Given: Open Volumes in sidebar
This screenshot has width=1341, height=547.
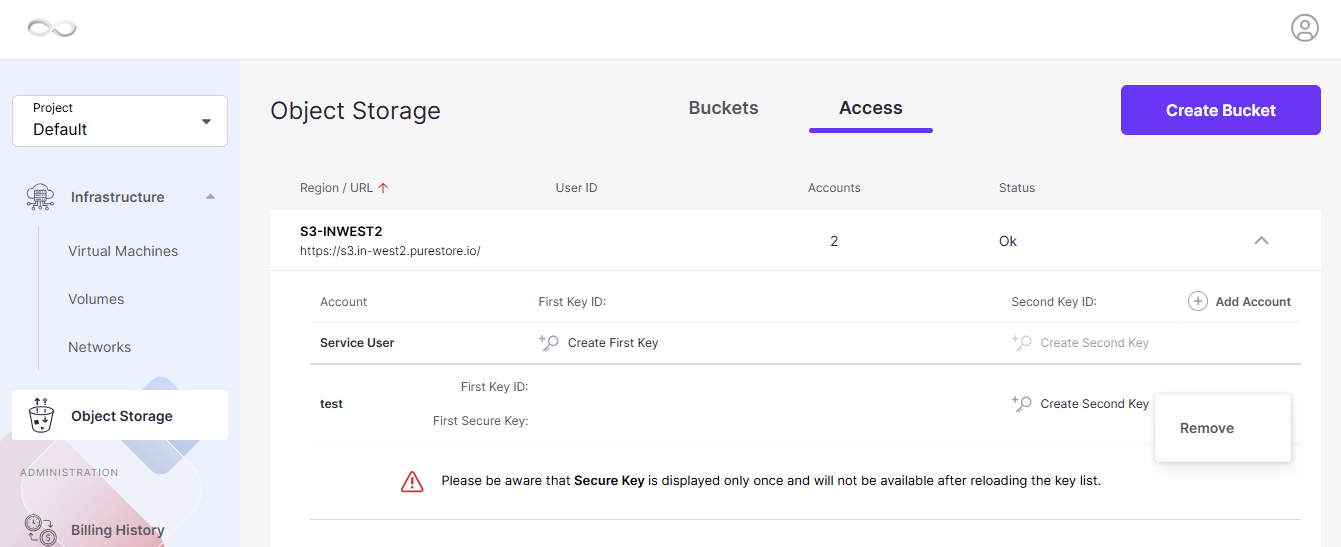Looking at the screenshot, I should coord(96,299).
